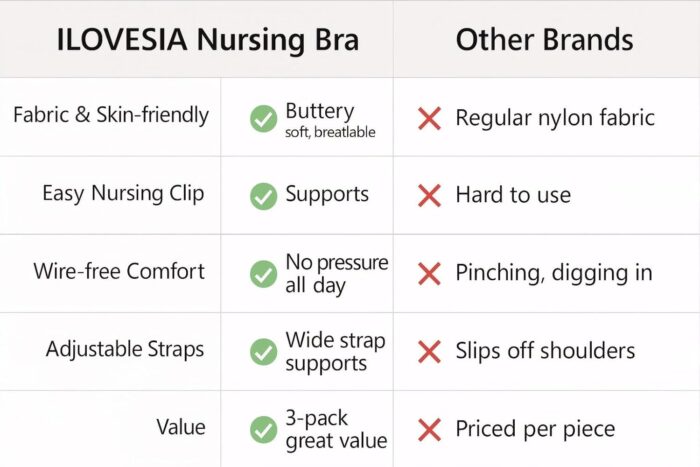This screenshot has width=700, height=467.
Task: Click the Fabric & Skin-friendly row label
Action: coord(111,115)
